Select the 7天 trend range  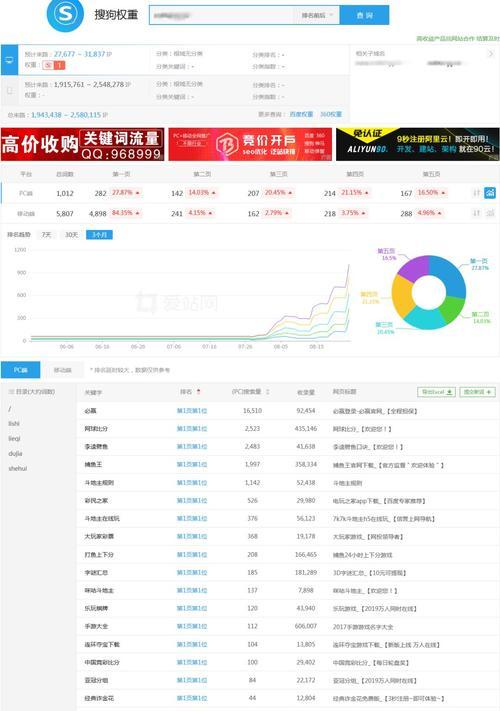pos(46,235)
